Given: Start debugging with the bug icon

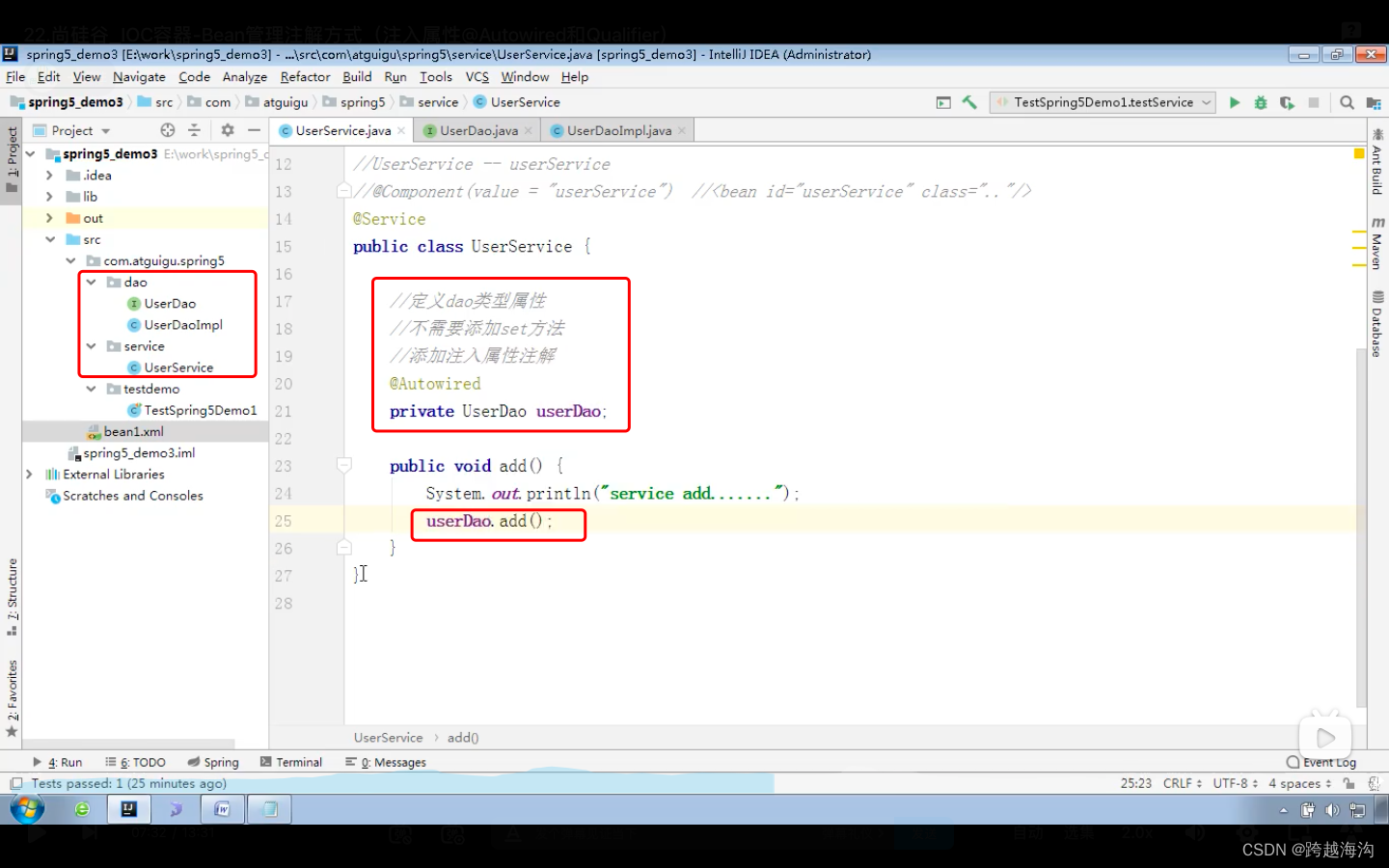Looking at the screenshot, I should point(1260,102).
